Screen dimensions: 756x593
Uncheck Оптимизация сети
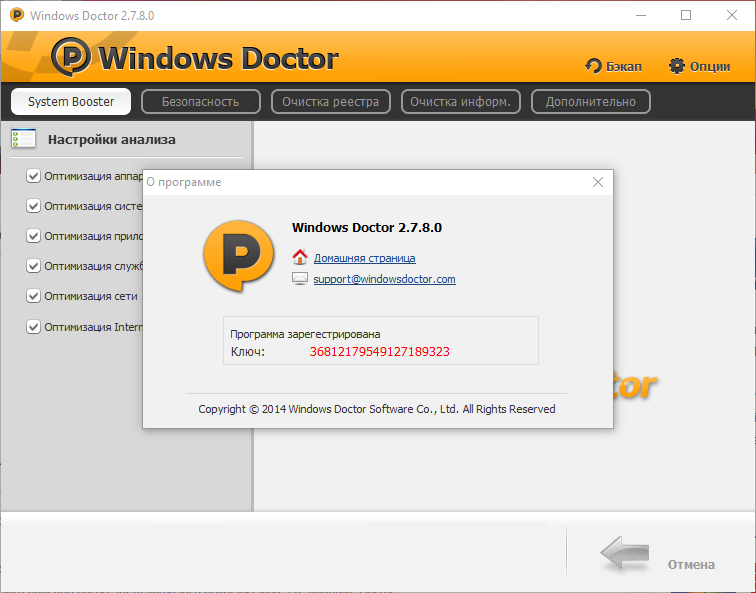(33, 296)
